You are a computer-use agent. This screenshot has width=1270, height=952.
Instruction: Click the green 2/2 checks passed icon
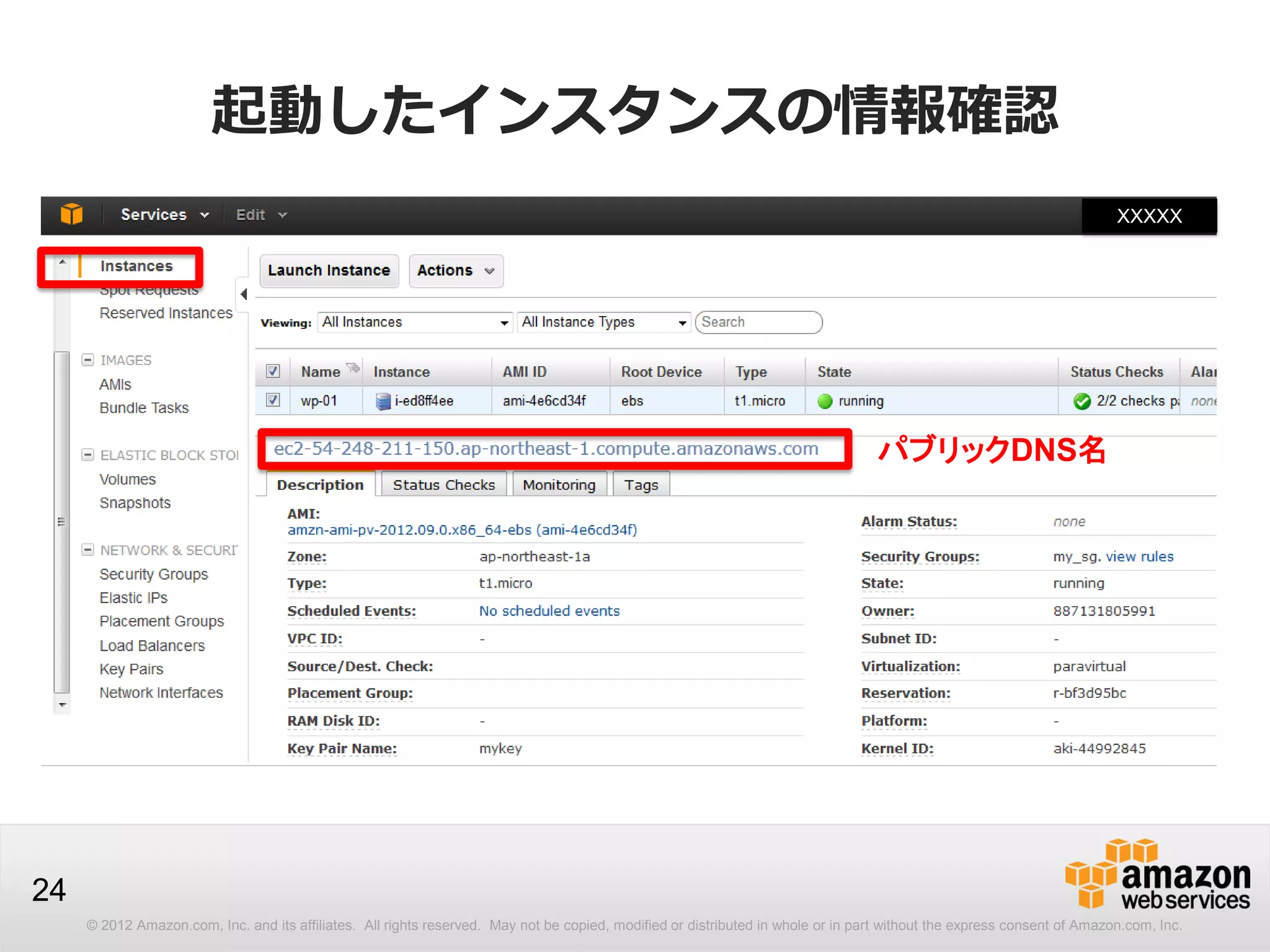click(x=1082, y=402)
